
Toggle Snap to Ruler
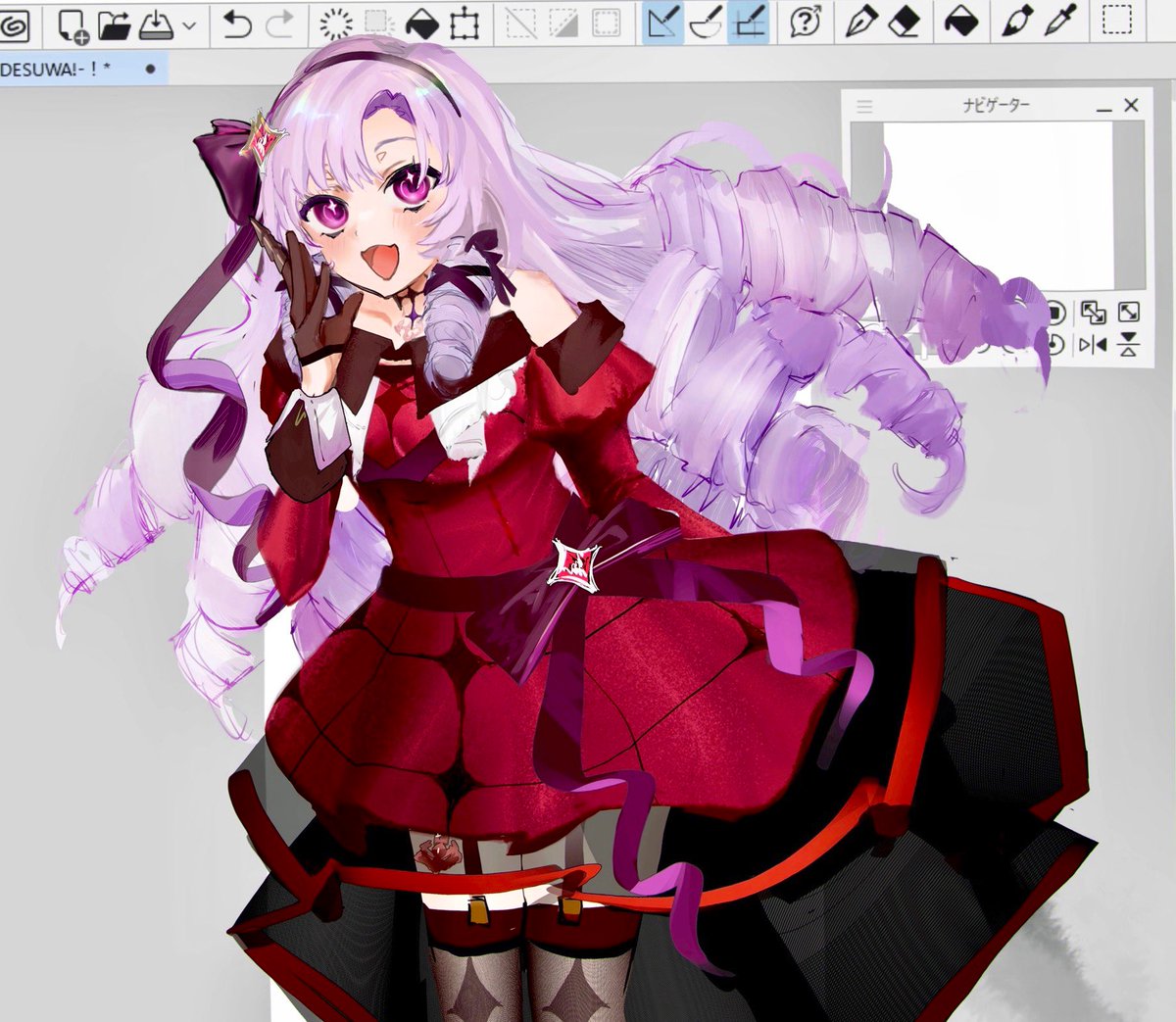point(663,24)
